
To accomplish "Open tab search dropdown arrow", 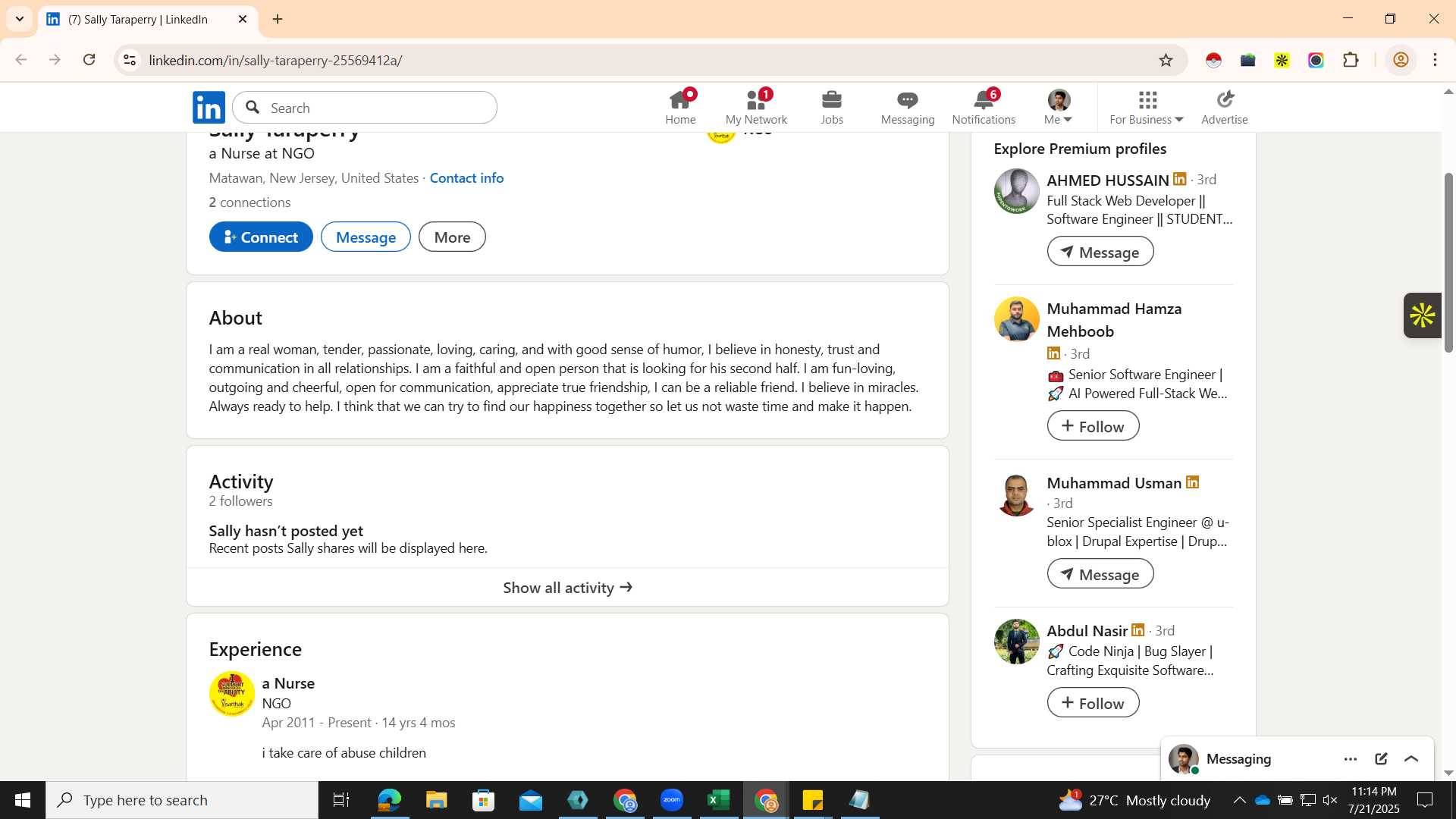I will [x=20, y=19].
